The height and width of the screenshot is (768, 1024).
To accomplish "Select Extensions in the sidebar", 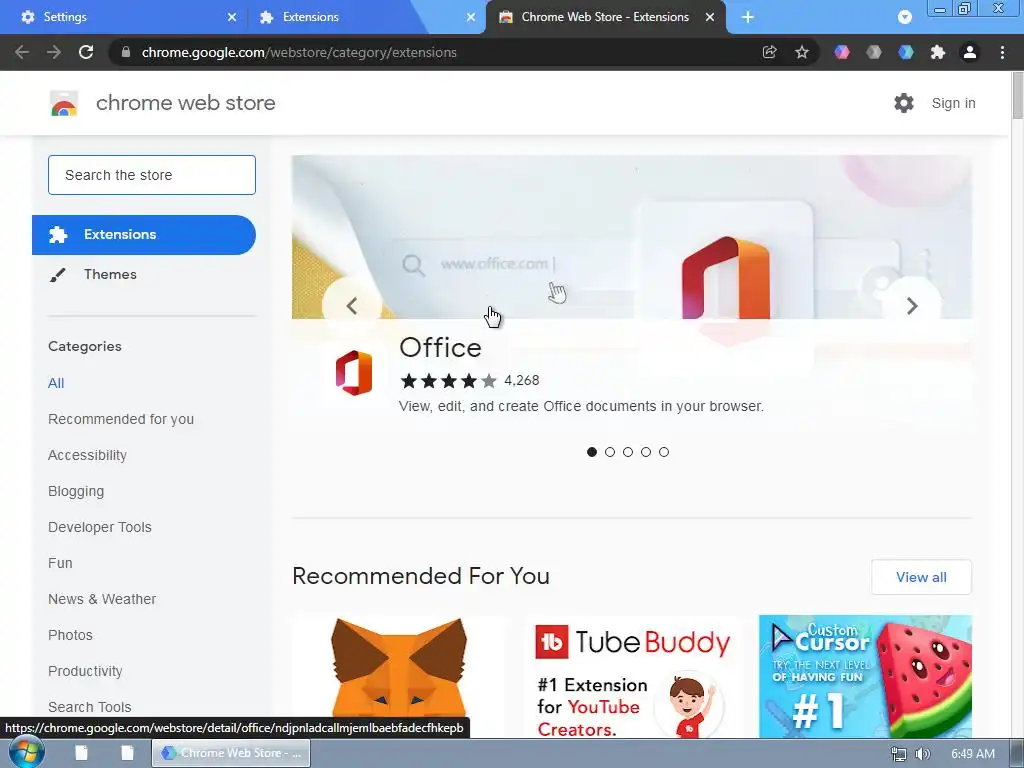I will tap(144, 234).
